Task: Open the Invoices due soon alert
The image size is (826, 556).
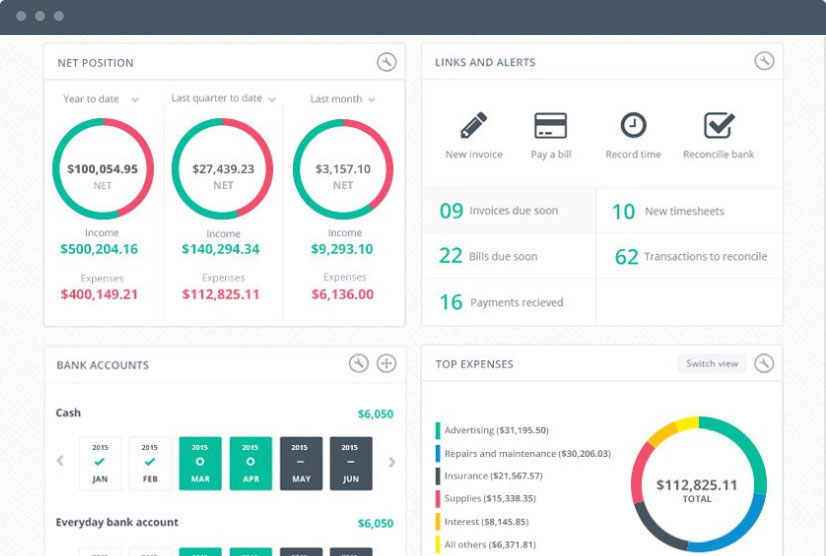Action: pos(509,211)
